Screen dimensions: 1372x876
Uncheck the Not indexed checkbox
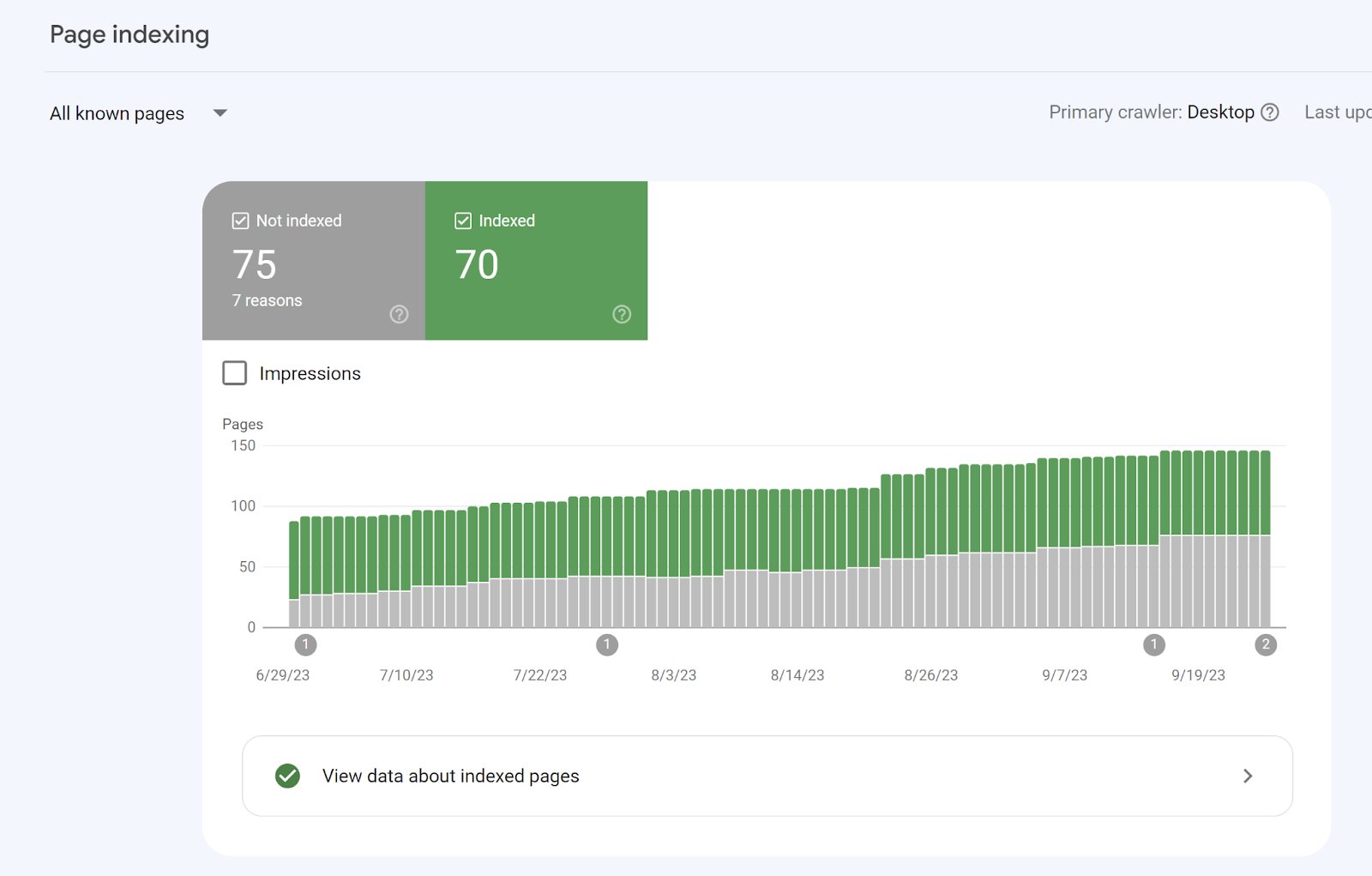click(x=240, y=221)
